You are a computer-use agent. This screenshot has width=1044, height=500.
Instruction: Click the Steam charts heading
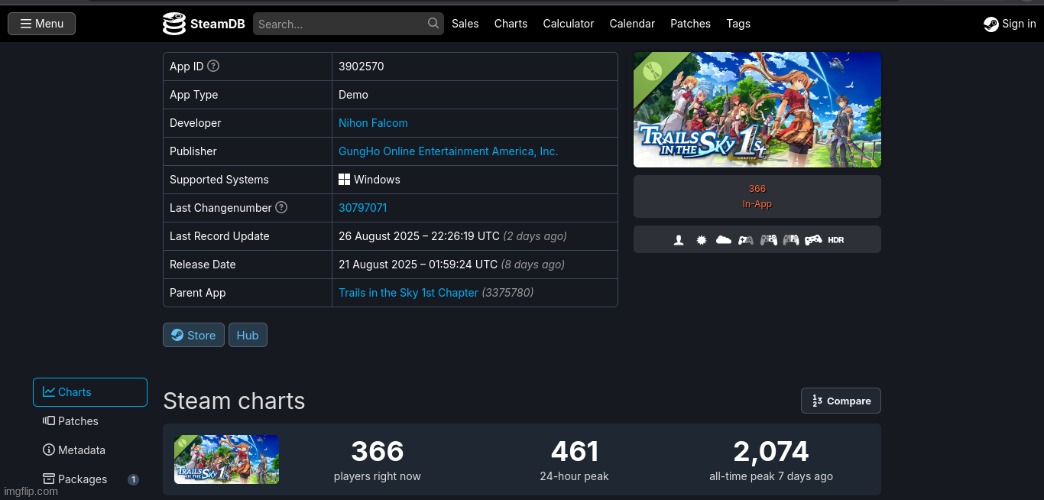click(x=234, y=401)
